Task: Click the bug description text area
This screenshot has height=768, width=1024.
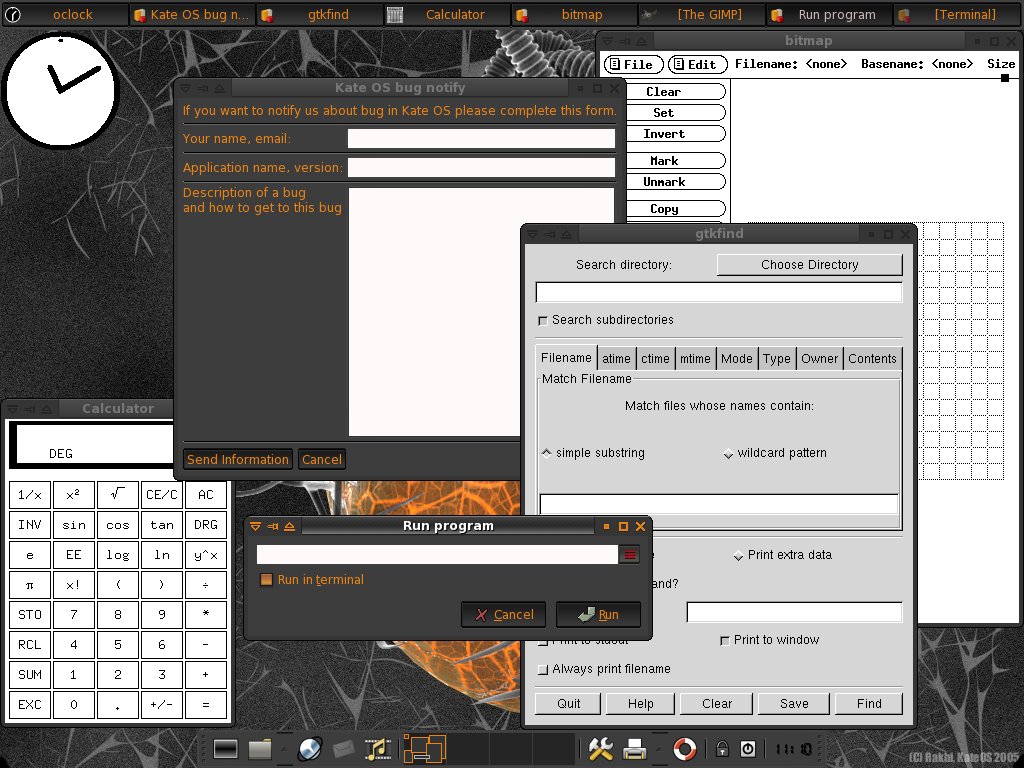Action: pyautogui.click(x=481, y=312)
